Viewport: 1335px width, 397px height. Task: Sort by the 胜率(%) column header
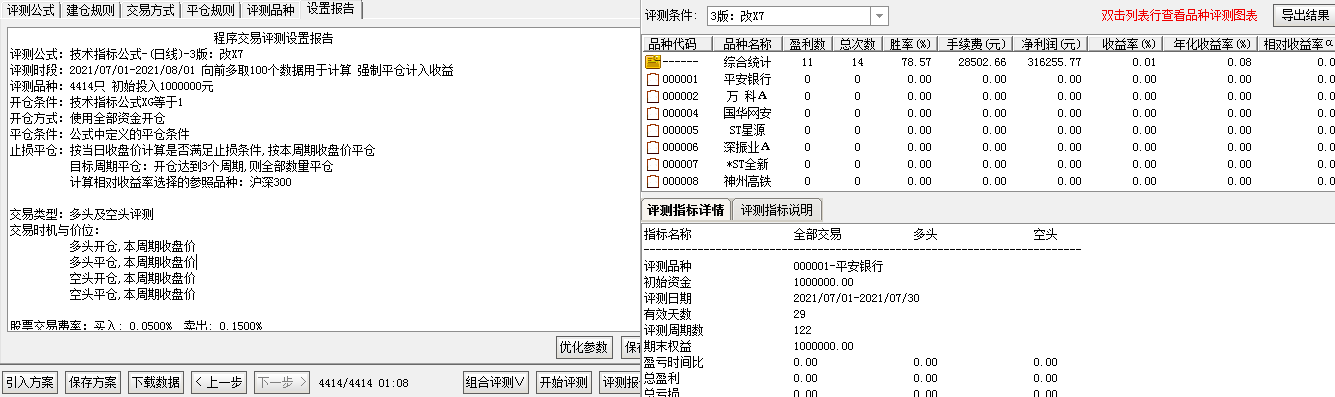911,44
